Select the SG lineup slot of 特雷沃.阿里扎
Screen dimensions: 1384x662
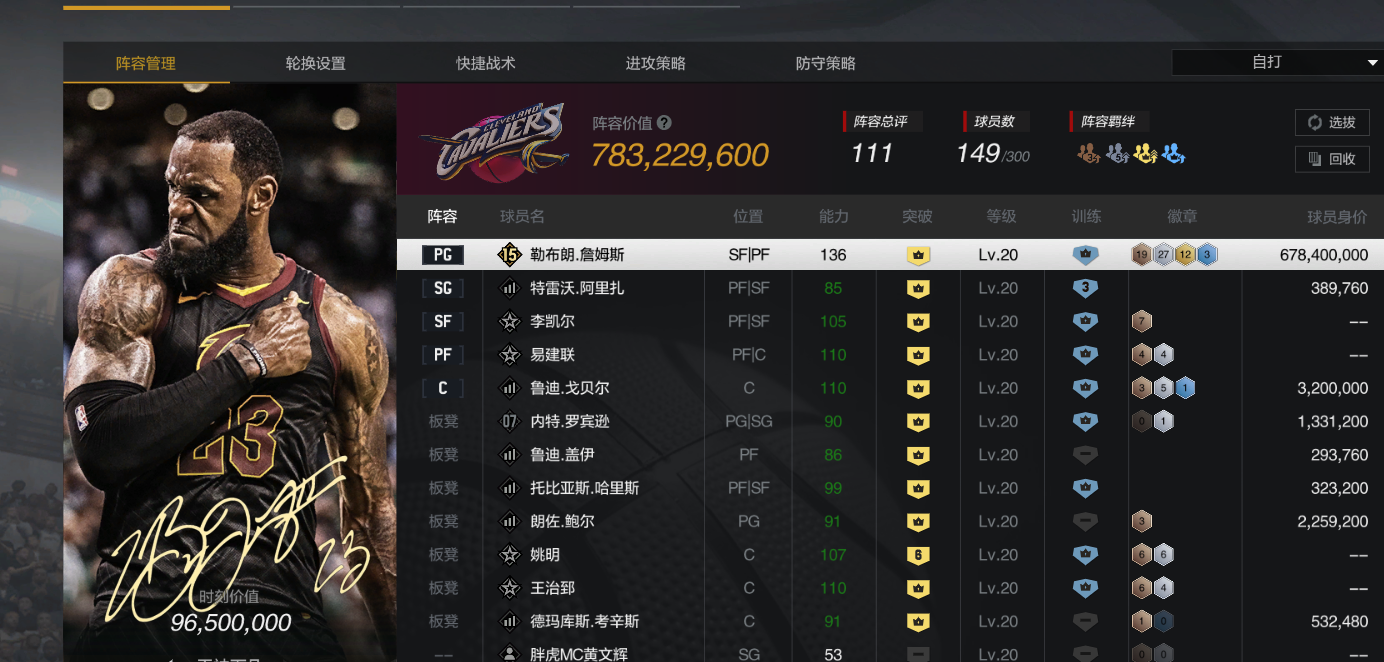click(x=443, y=288)
